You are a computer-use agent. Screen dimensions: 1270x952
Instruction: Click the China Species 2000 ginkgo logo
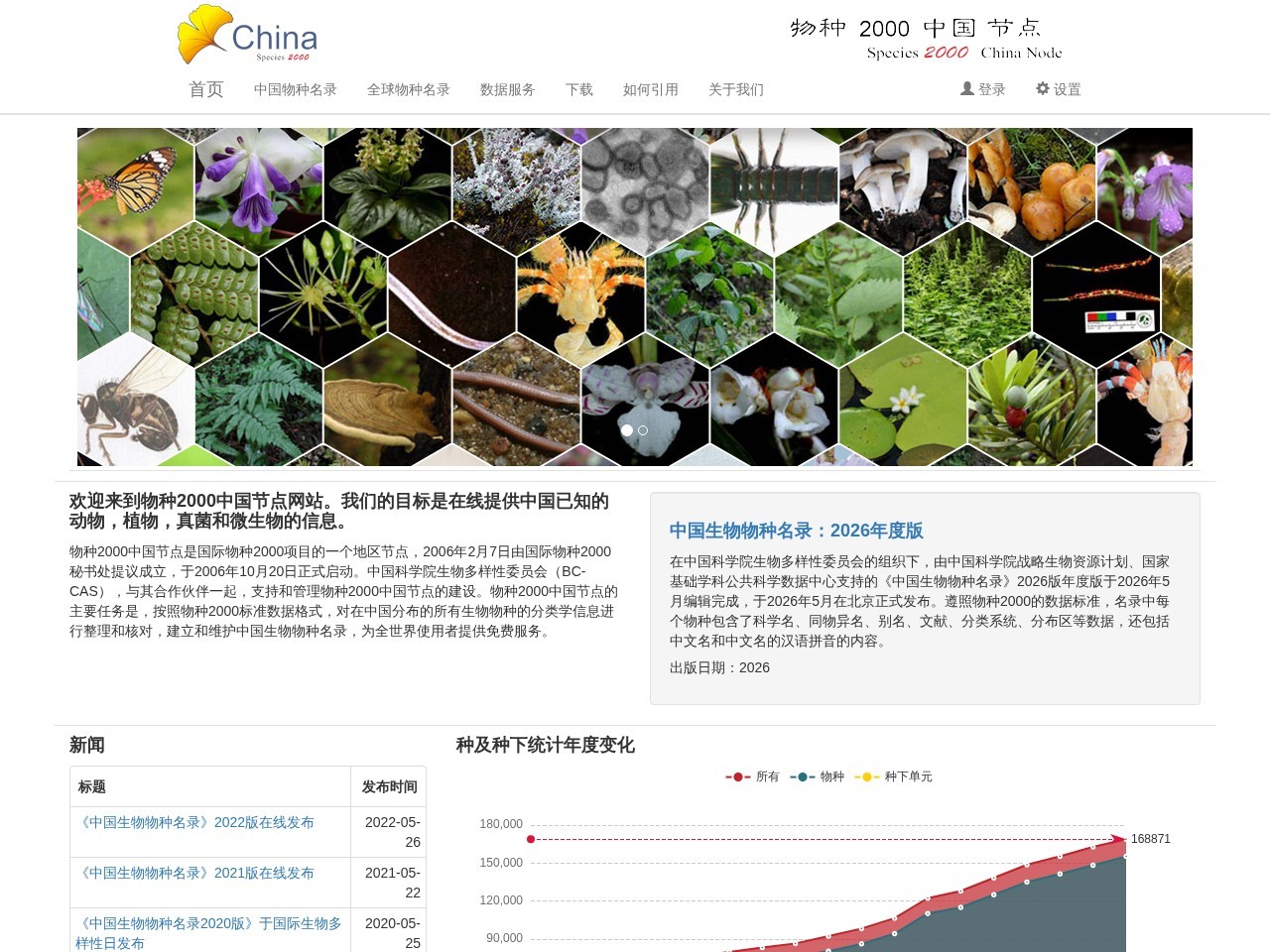[x=248, y=35]
